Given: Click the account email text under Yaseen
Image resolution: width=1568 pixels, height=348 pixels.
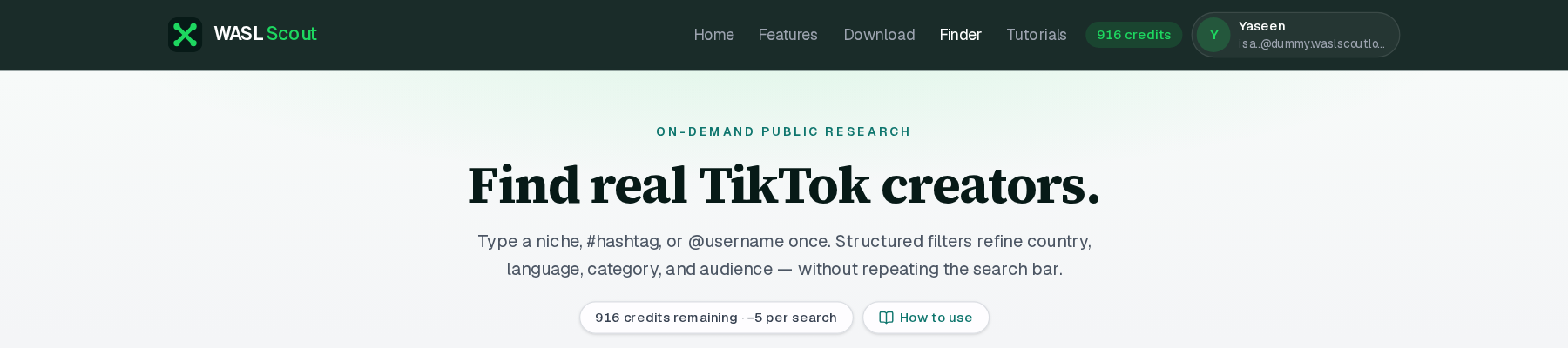Looking at the screenshot, I should click(1311, 43).
